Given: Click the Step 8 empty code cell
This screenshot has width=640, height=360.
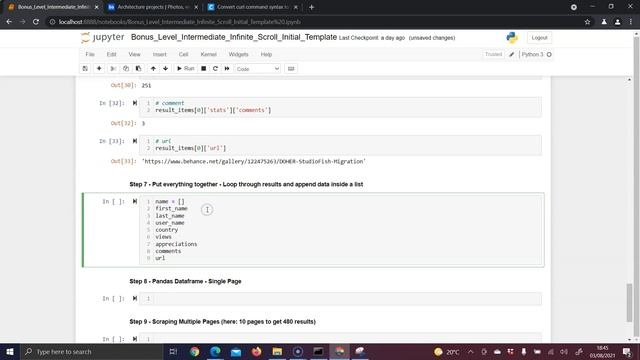Looking at the screenshot, I should click(340, 299).
